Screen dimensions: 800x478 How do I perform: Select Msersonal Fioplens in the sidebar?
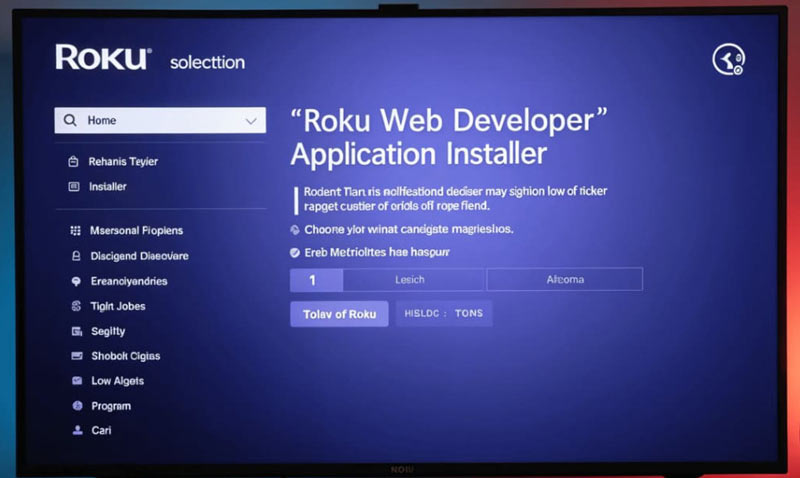coord(136,231)
